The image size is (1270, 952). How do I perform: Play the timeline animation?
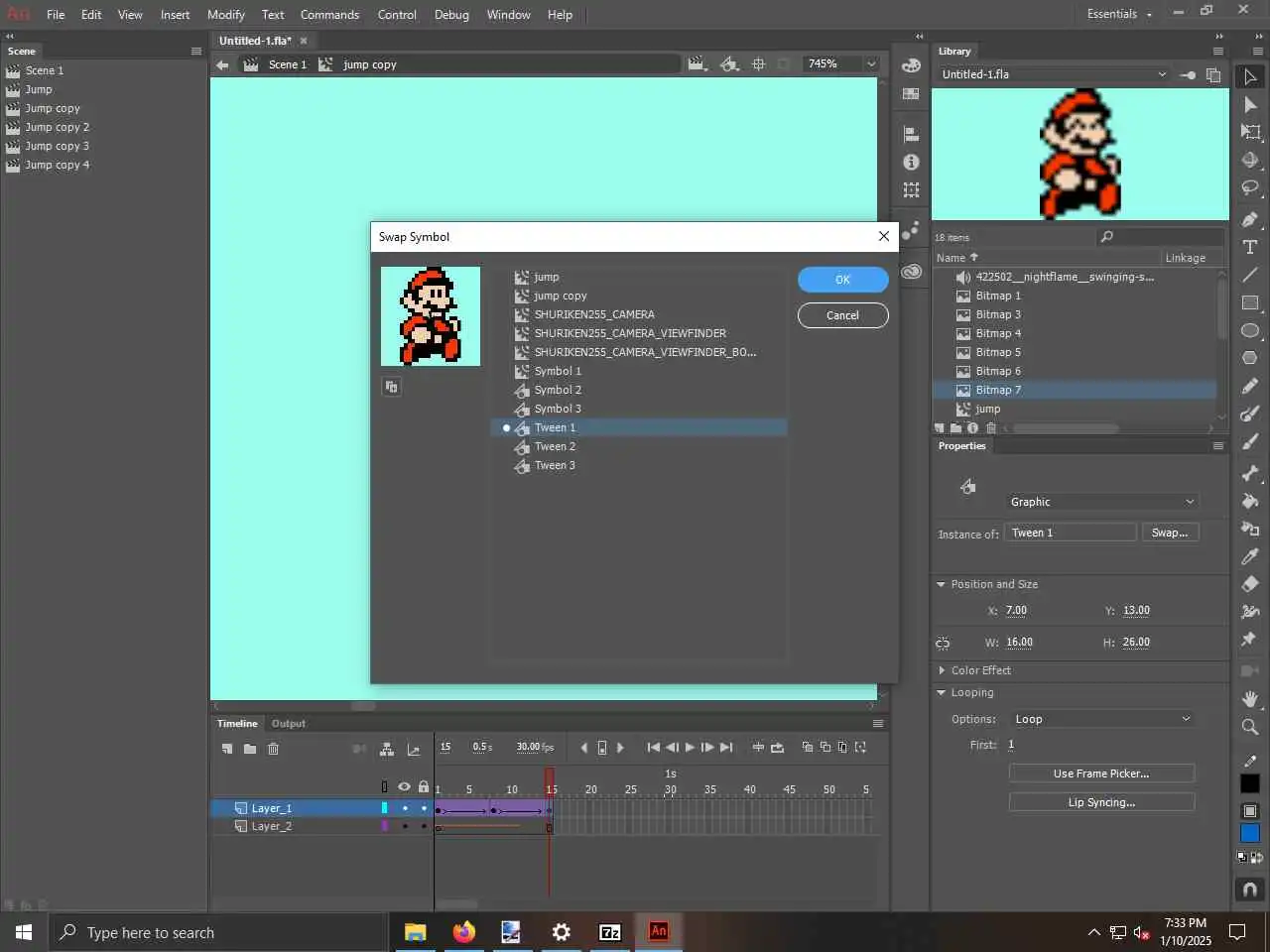[x=690, y=748]
